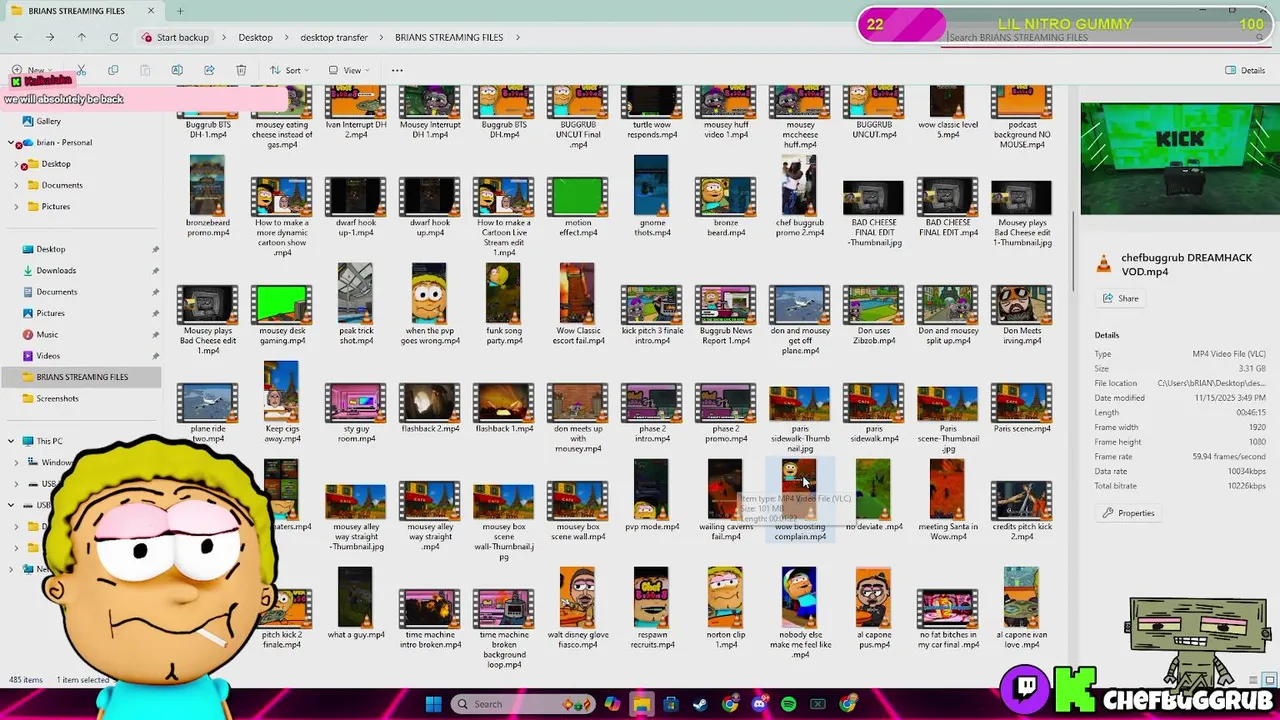Click BRIANS STREAMING FILES breadcrumb

449,37
